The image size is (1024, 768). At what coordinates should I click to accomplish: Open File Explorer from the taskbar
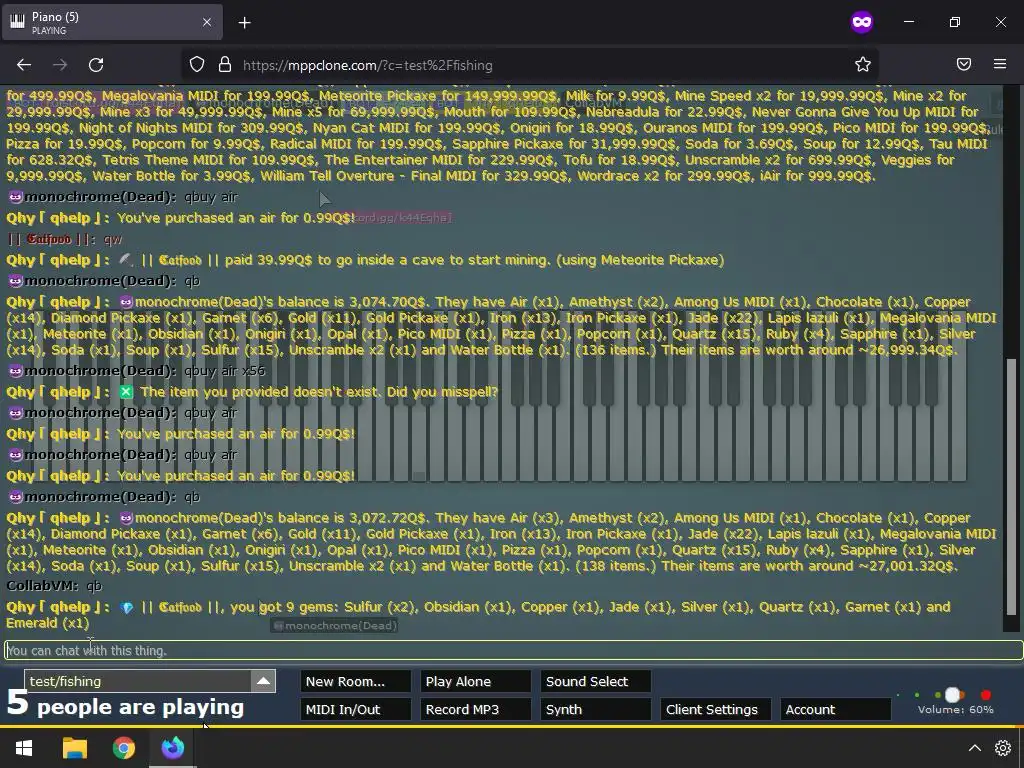[x=74, y=748]
